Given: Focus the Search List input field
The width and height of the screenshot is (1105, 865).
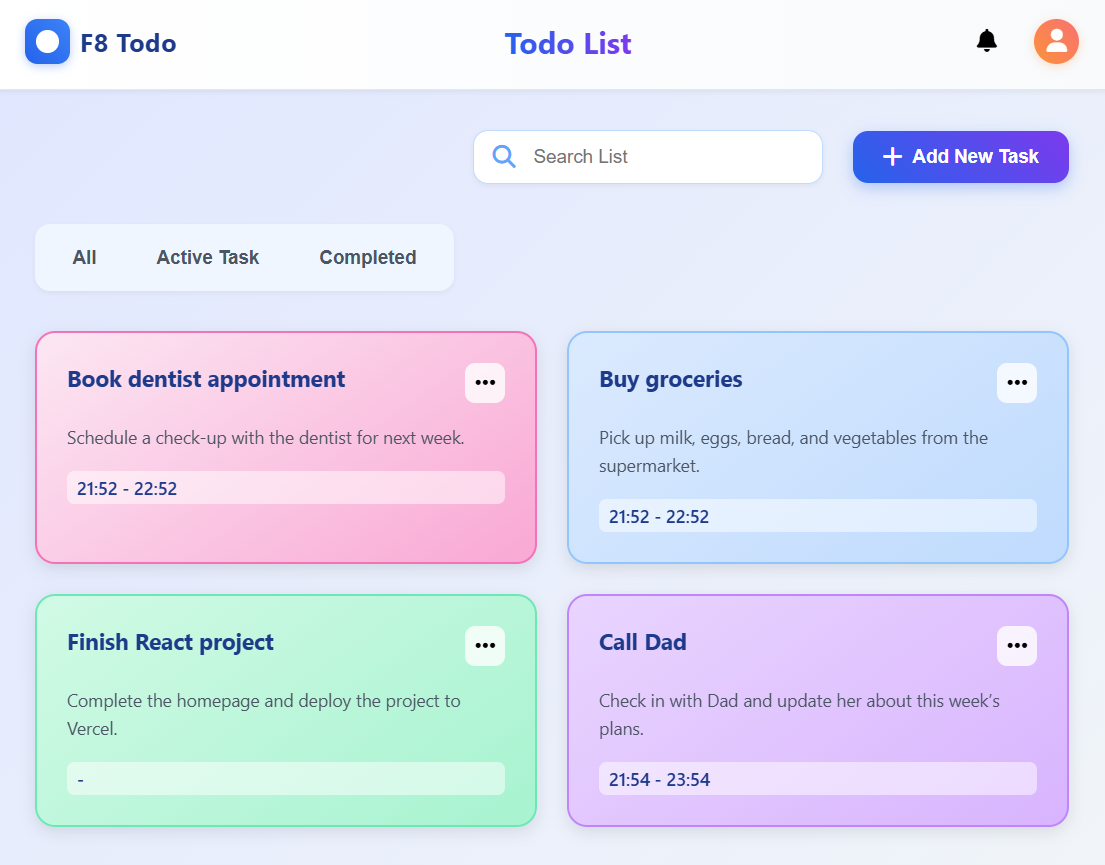Looking at the screenshot, I should 648,157.
